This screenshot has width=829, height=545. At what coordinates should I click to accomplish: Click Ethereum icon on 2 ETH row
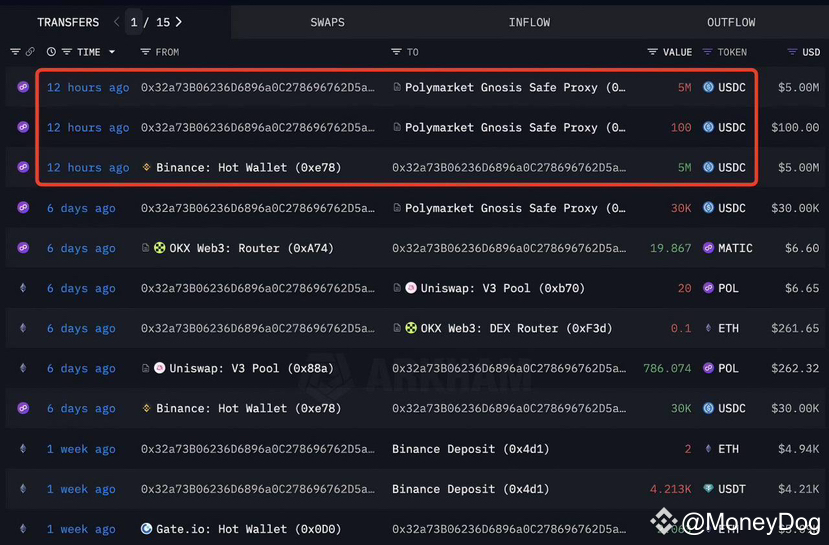(23, 448)
